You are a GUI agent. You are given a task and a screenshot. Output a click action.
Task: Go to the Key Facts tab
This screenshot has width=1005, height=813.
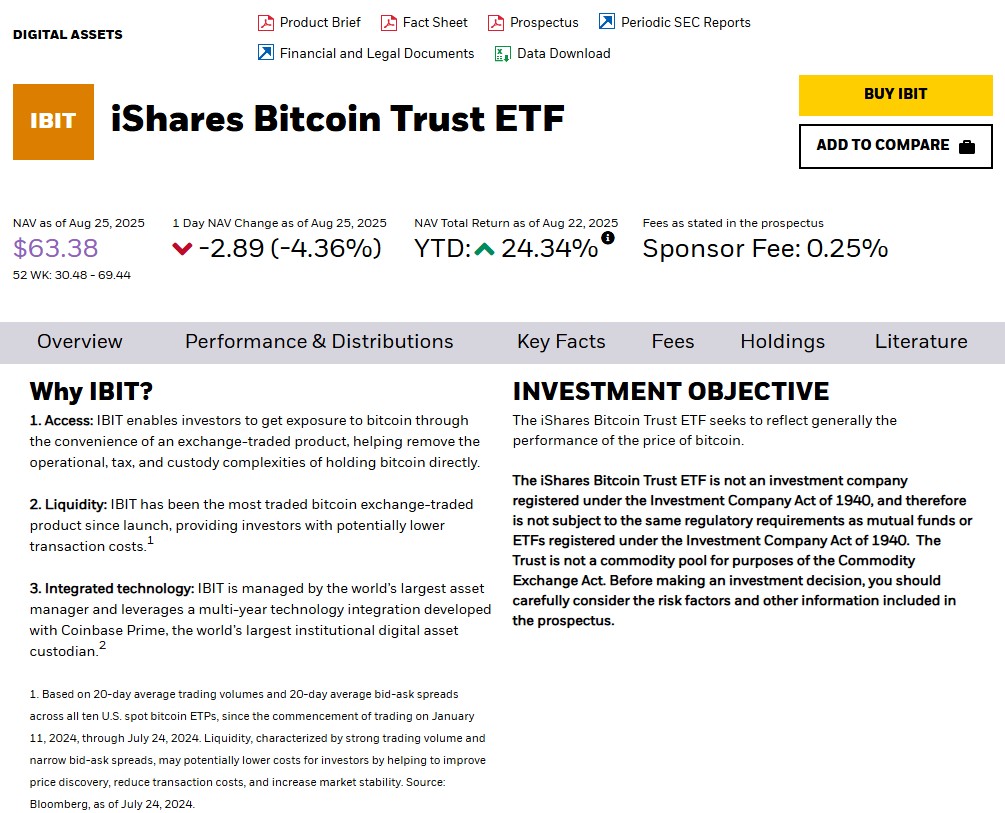(x=561, y=342)
